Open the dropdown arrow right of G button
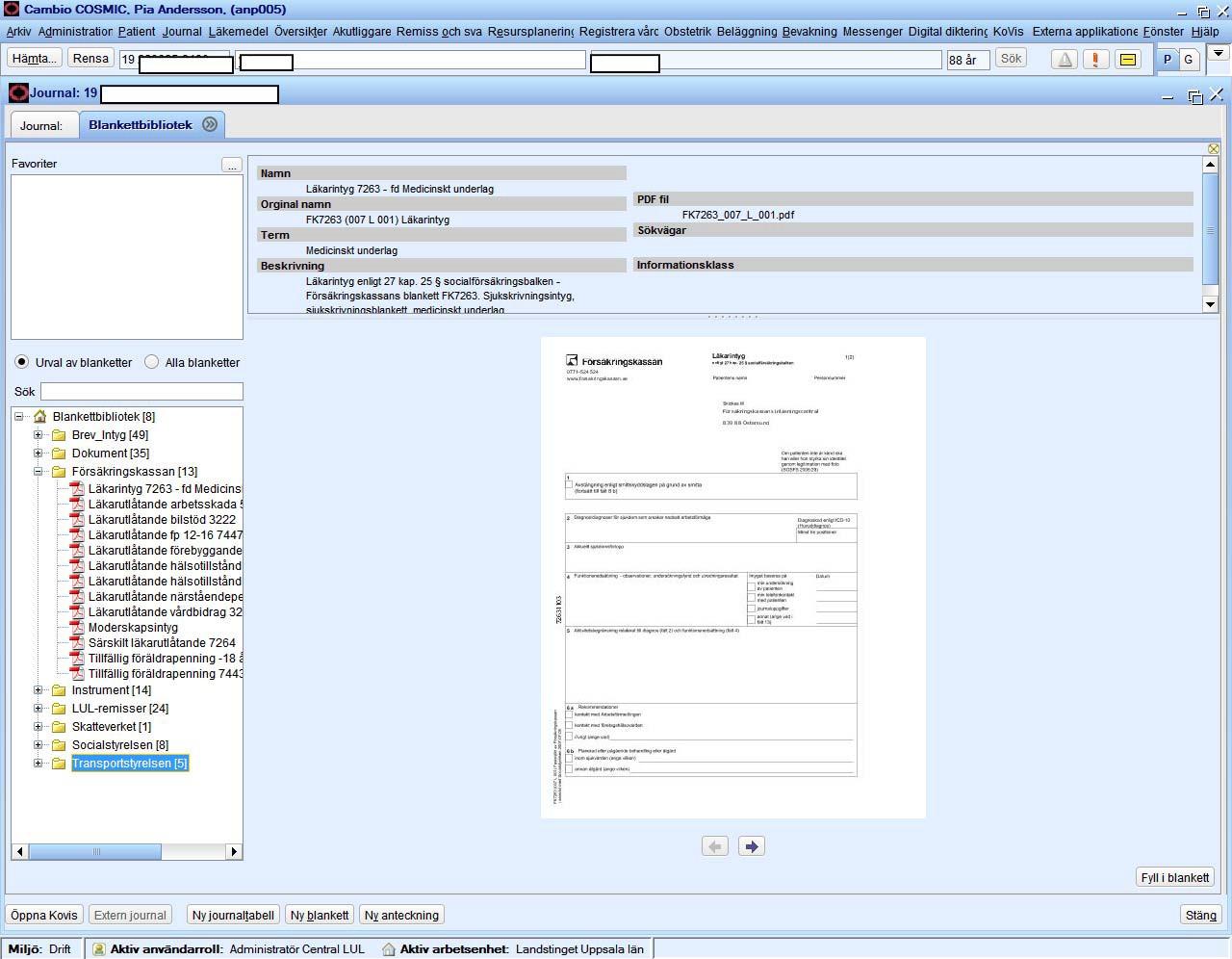This screenshot has width=1232, height=959. click(x=1218, y=53)
